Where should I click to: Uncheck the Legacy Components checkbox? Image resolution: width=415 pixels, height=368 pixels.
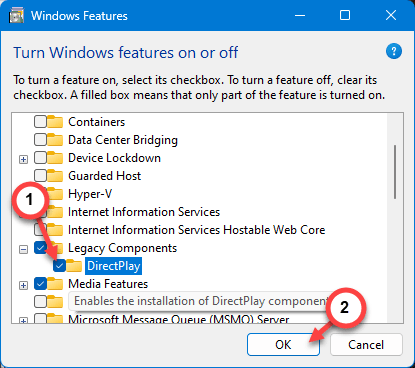tap(40, 248)
